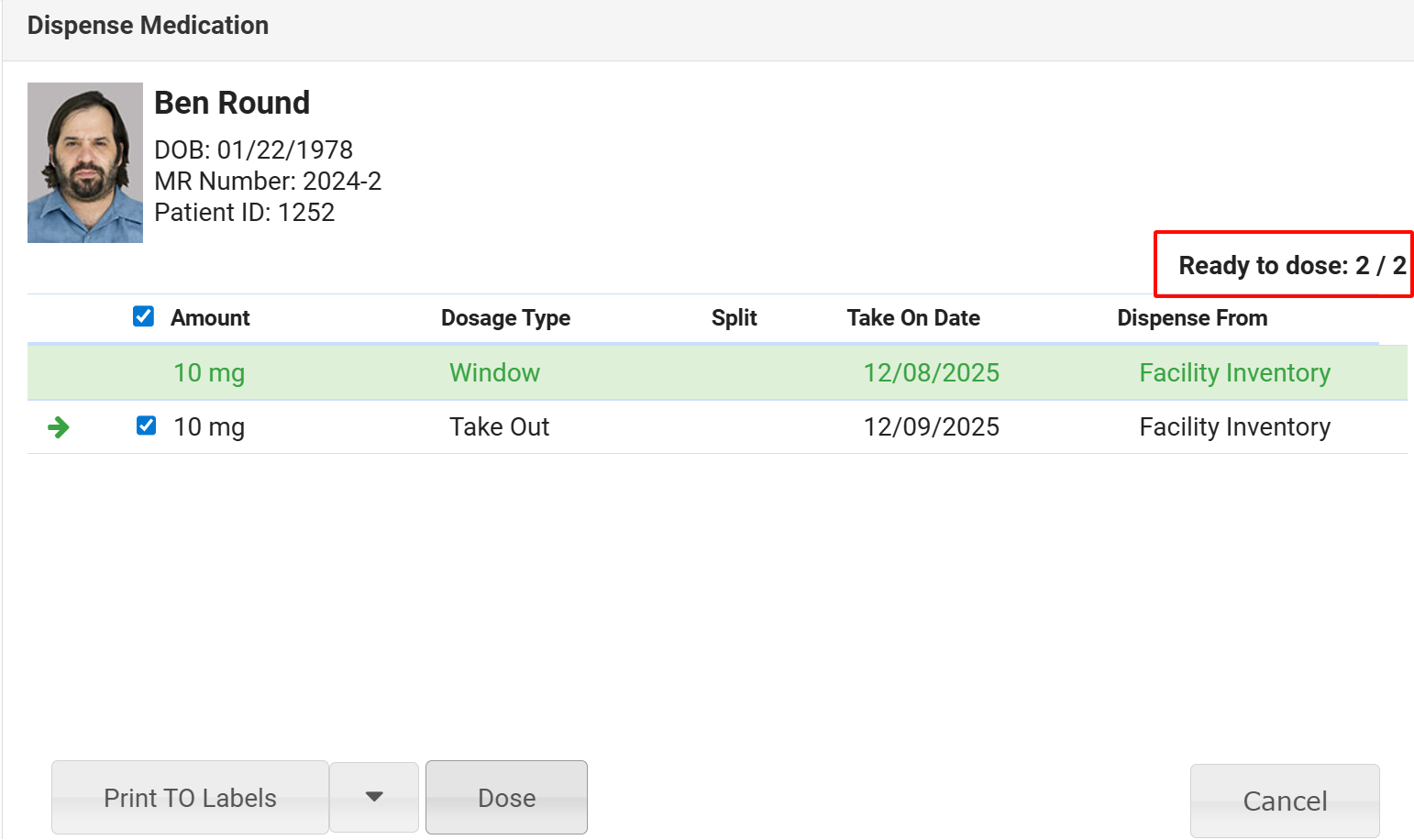Click the 12/08/2025 take on date
The width and height of the screenshot is (1414, 840).
pyautogui.click(x=931, y=373)
